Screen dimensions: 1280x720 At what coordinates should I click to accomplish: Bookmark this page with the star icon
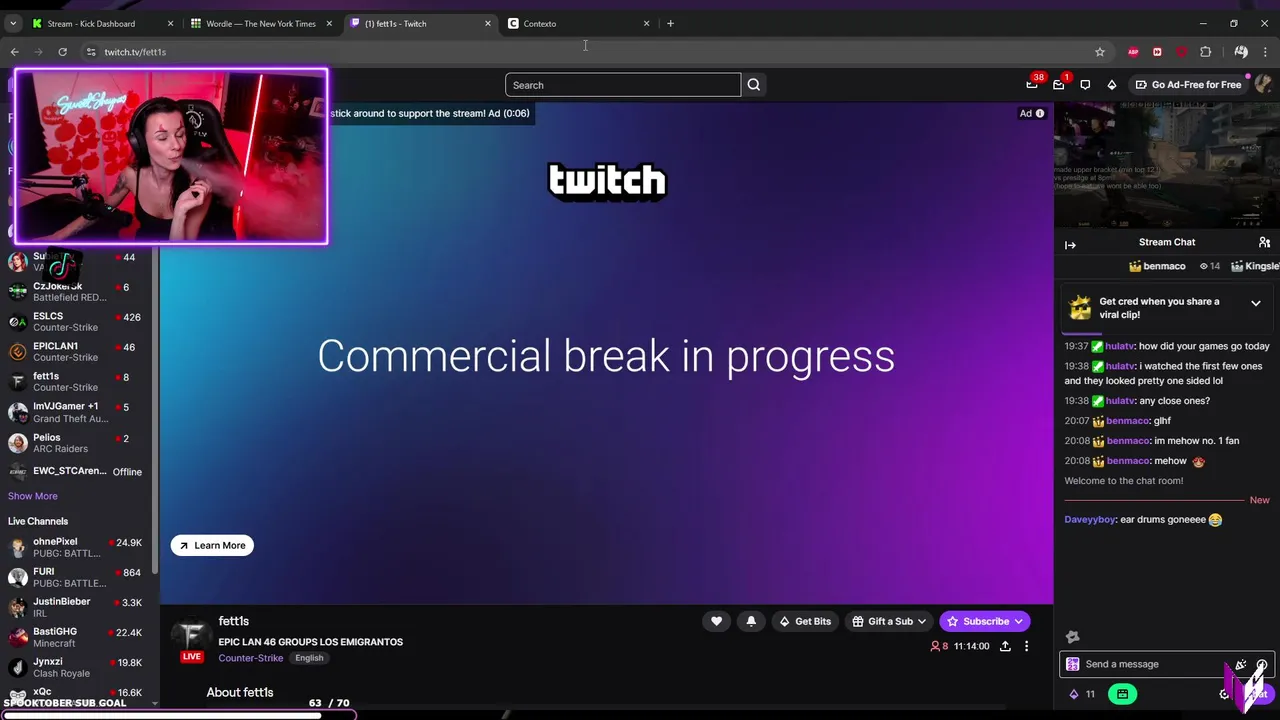coord(1100,52)
